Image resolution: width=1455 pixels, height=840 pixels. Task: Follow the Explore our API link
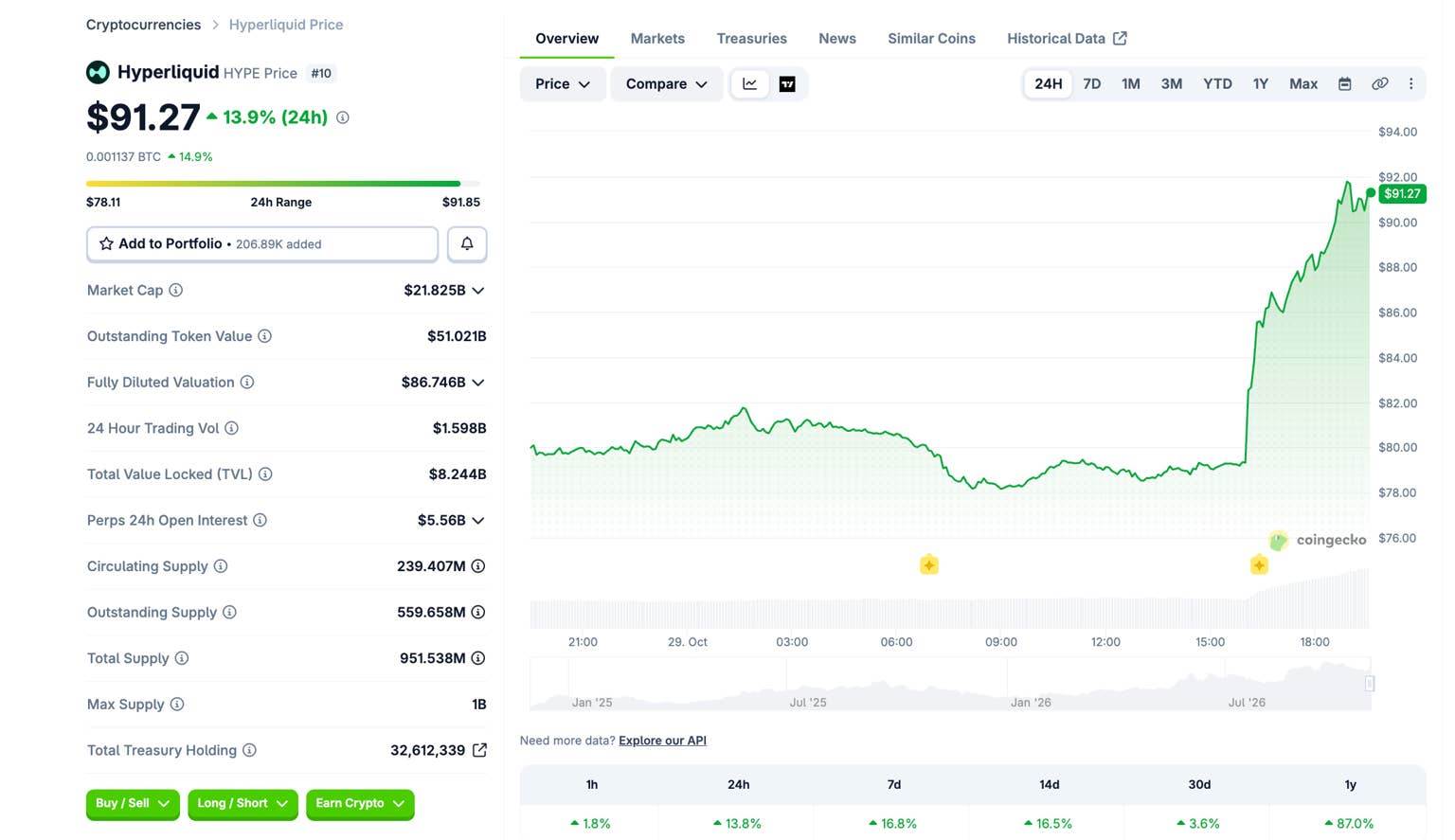[x=662, y=741]
